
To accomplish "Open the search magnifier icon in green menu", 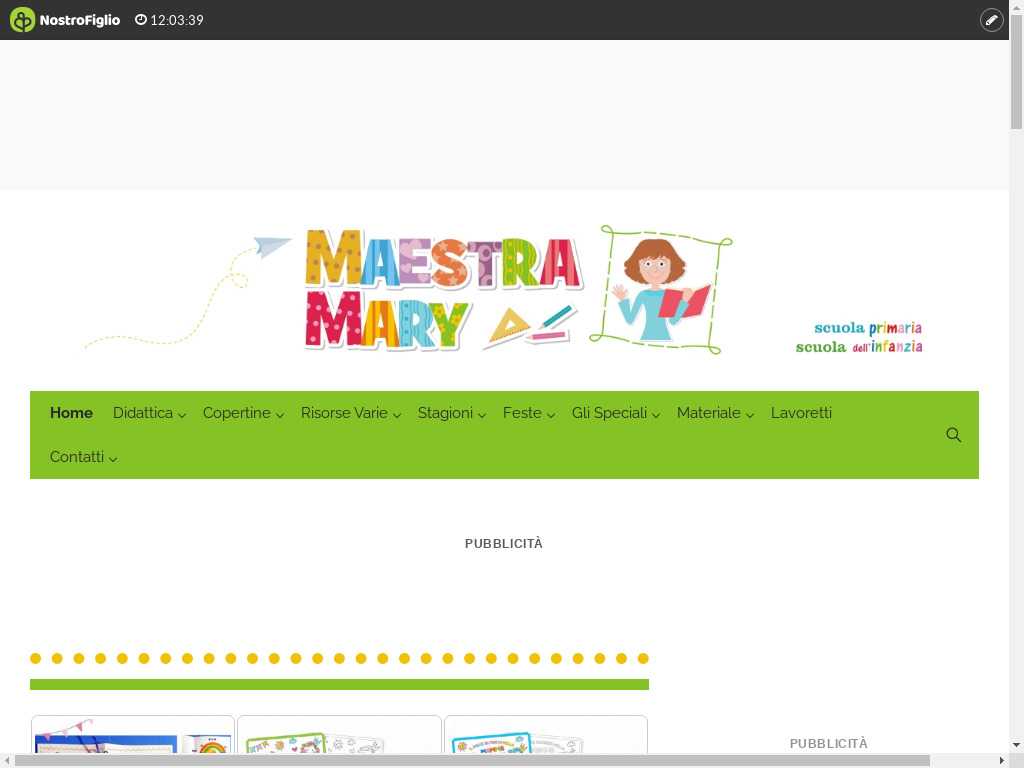I will pos(953,435).
